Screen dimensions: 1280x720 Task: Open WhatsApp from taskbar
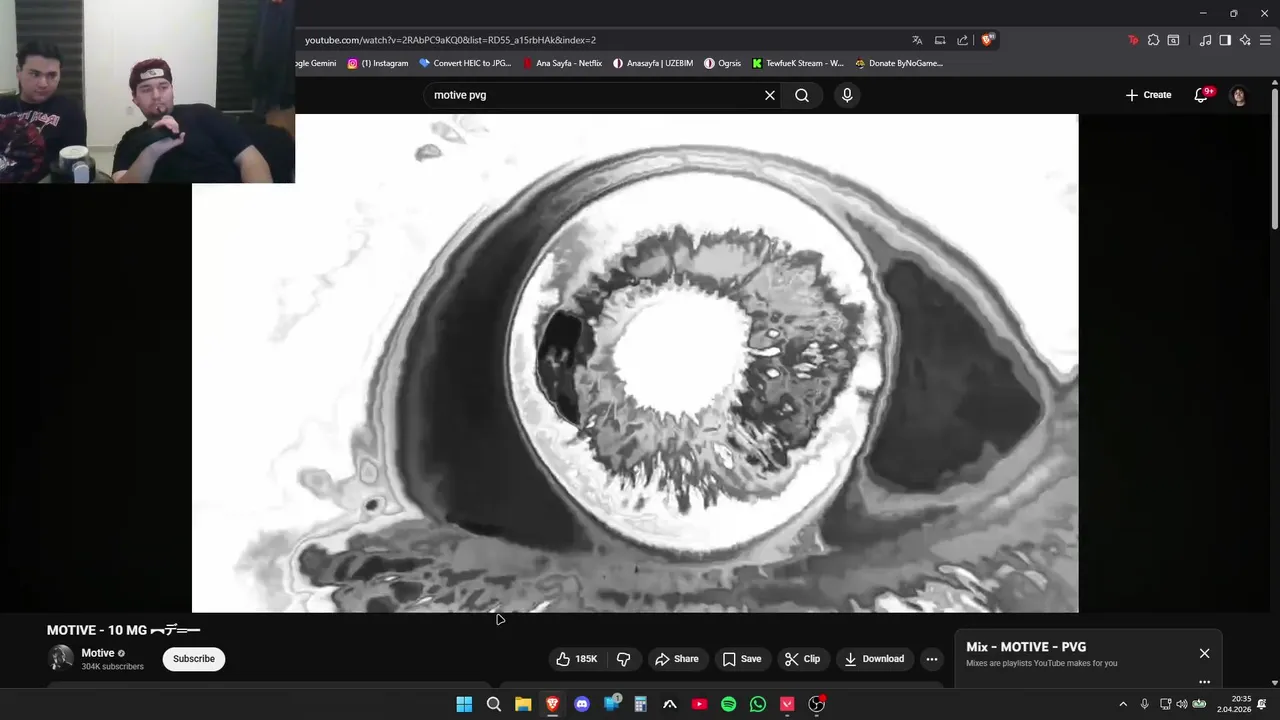[758, 704]
